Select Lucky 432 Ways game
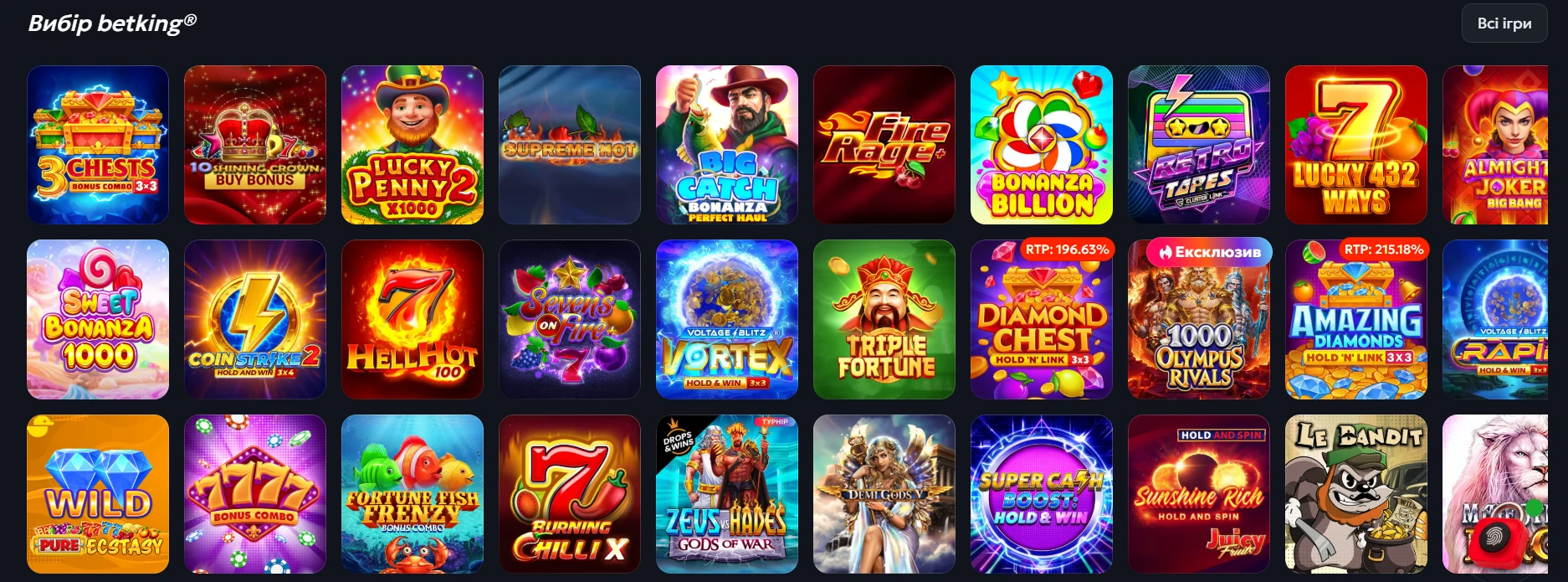Image resolution: width=1568 pixels, height=582 pixels. coord(1356,145)
